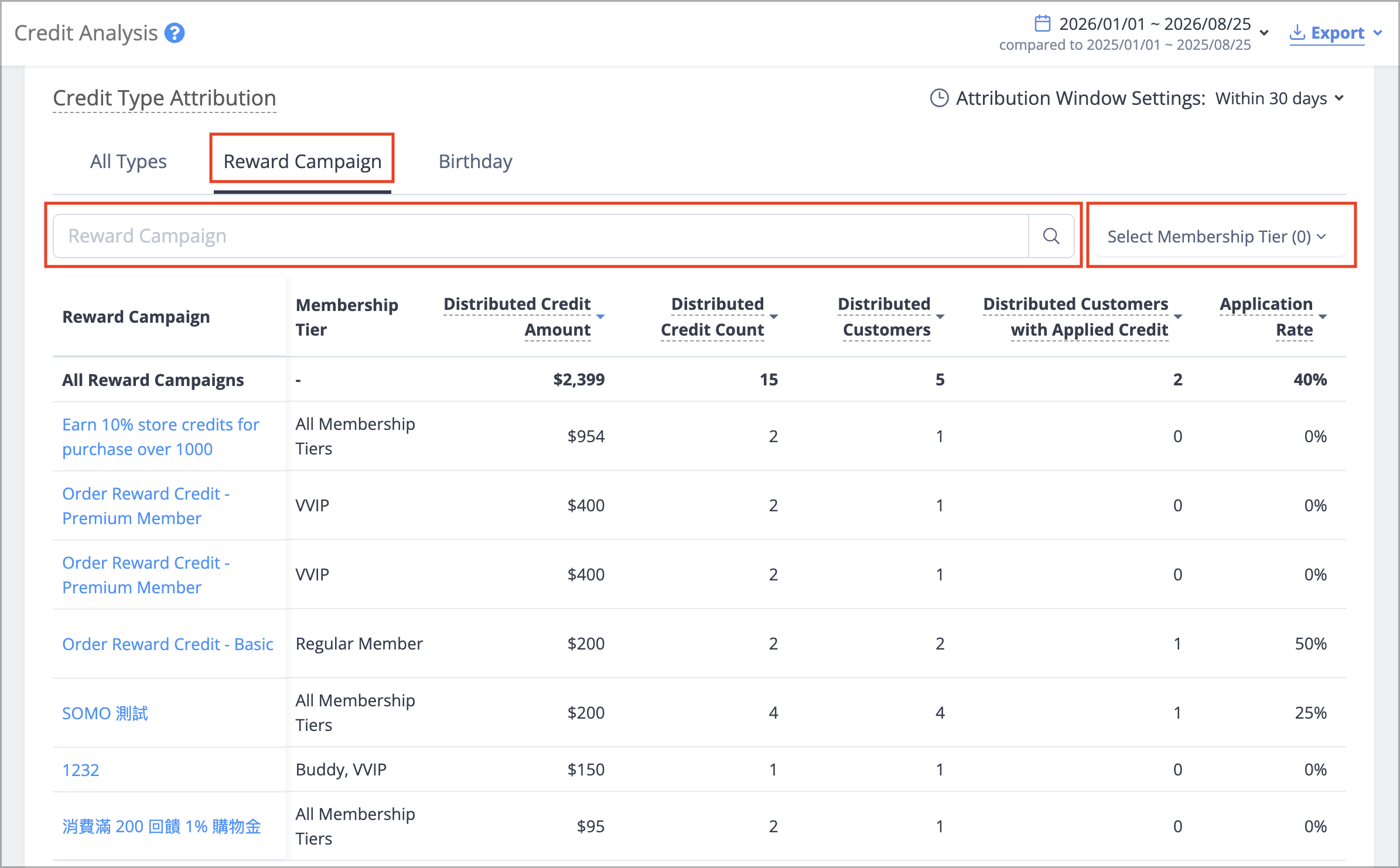Click the Application Rate column header
The width and height of the screenshot is (1400, 868).
point(1266,317)
